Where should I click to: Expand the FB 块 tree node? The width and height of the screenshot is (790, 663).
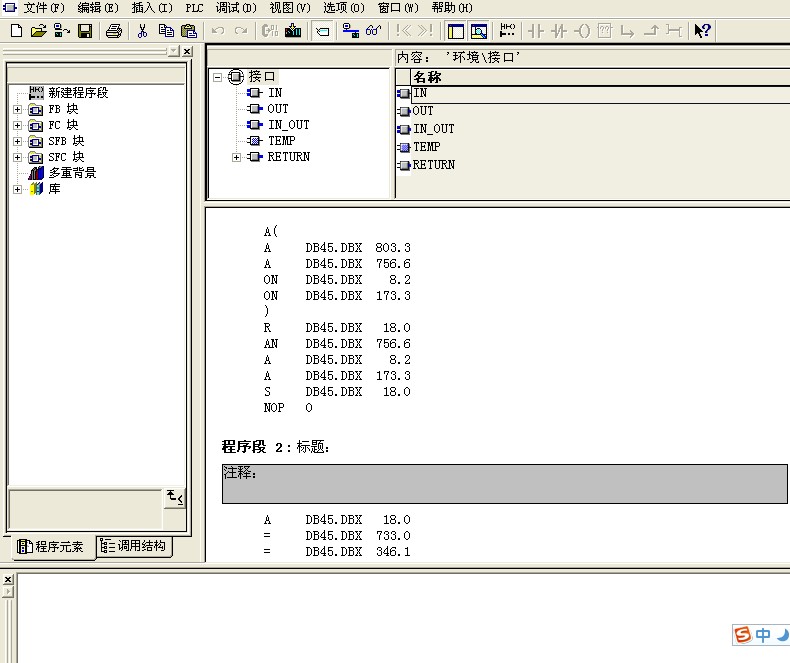tap(17, 109)
